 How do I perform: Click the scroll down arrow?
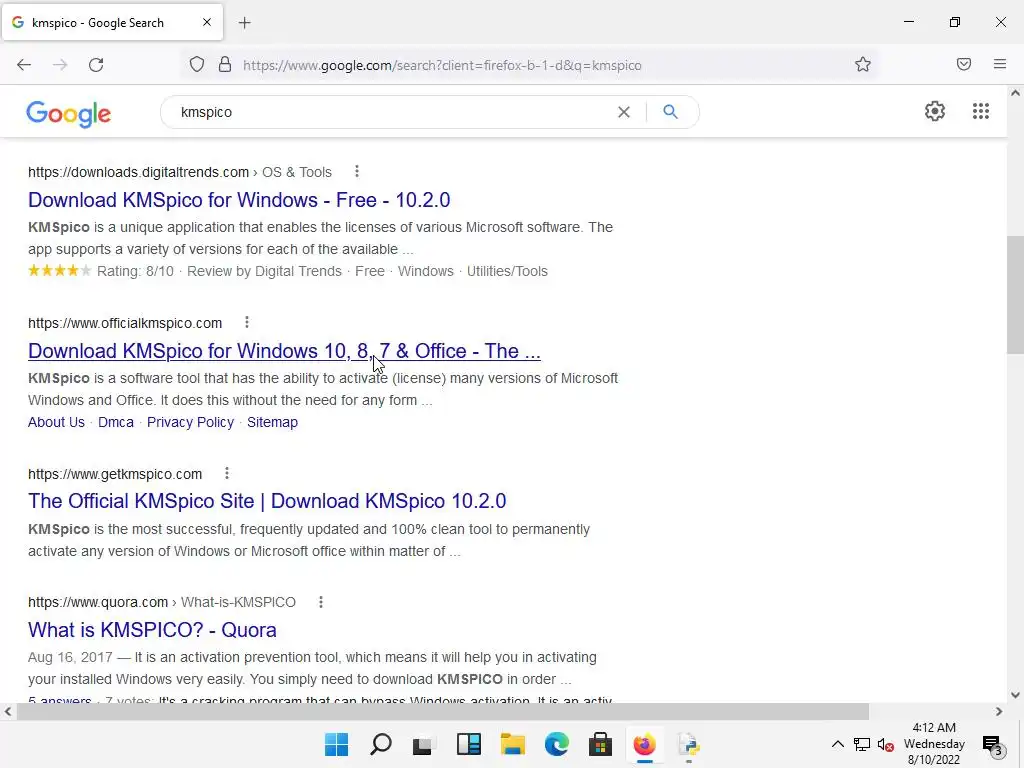click(x=1015, y=696)
